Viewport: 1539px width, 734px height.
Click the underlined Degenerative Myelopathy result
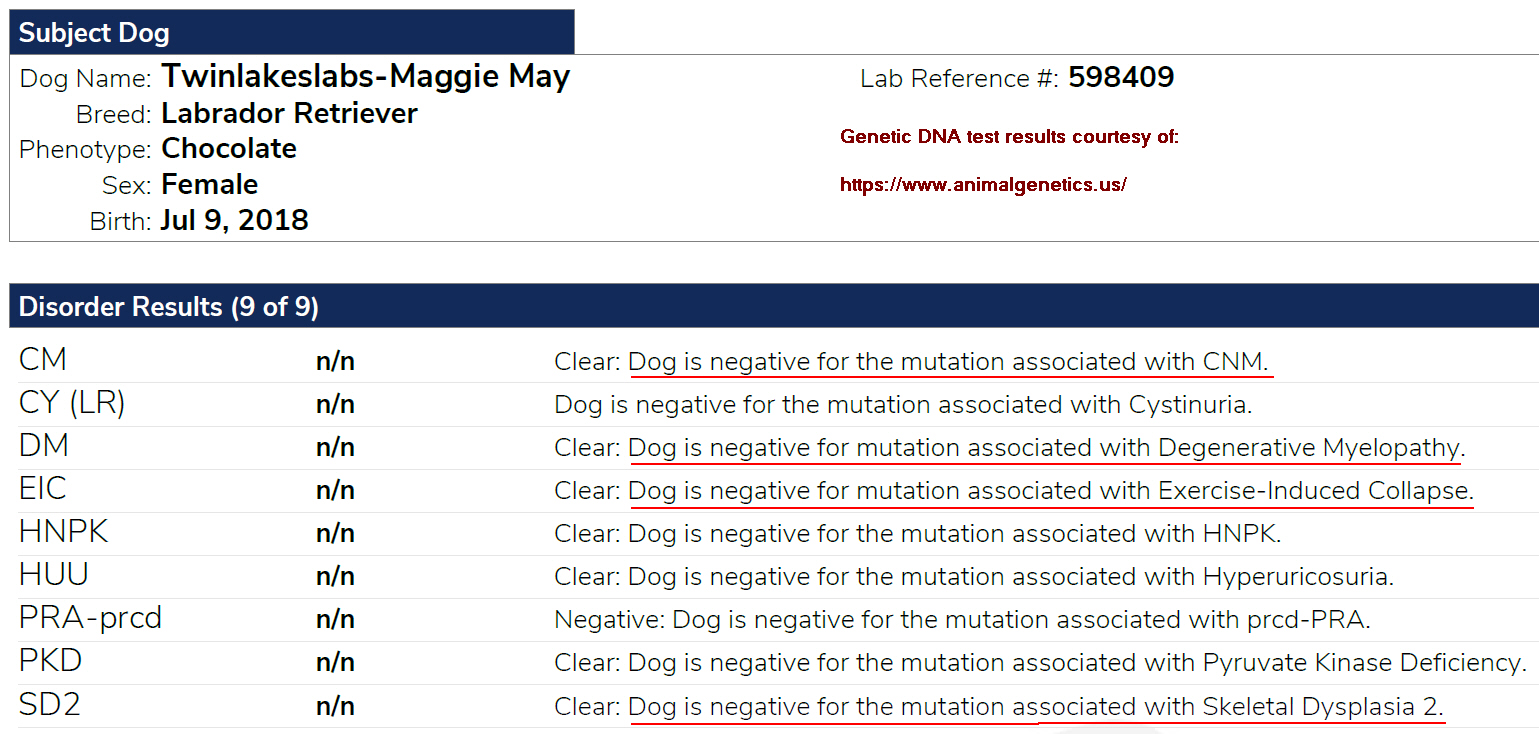click(1045, 448)
